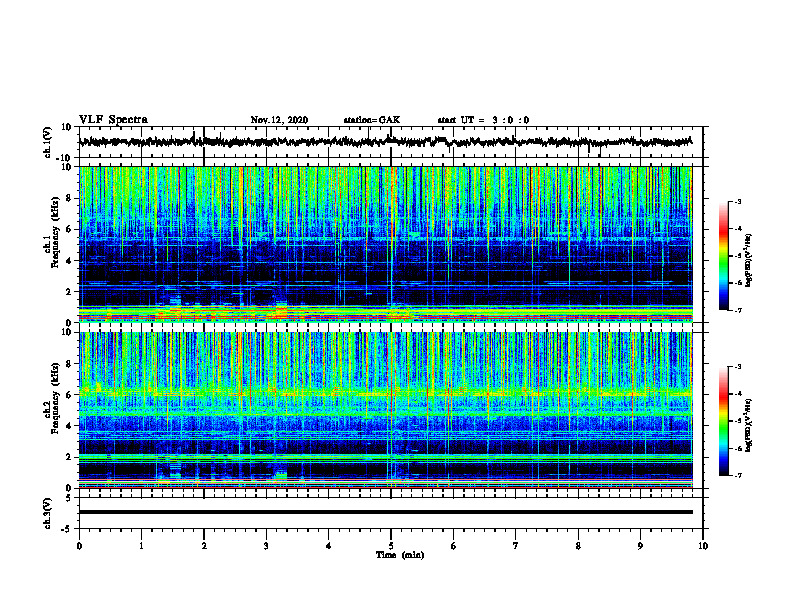Click the thick ch.3 flat signal line
This screenshot has height=612, width=792.
tap(385, 512)
